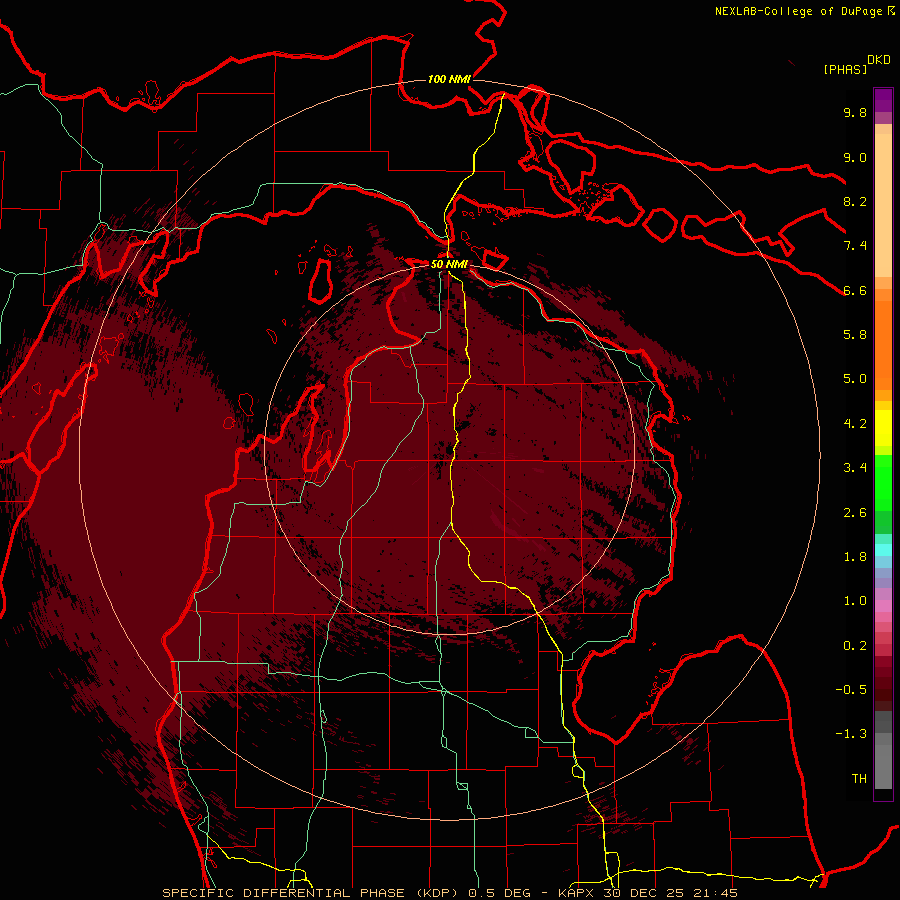Image resolution: width=900 pixels, height=900 pixels.
Task: Click the "DKD" legend header text
Action: tap(879, 60)
